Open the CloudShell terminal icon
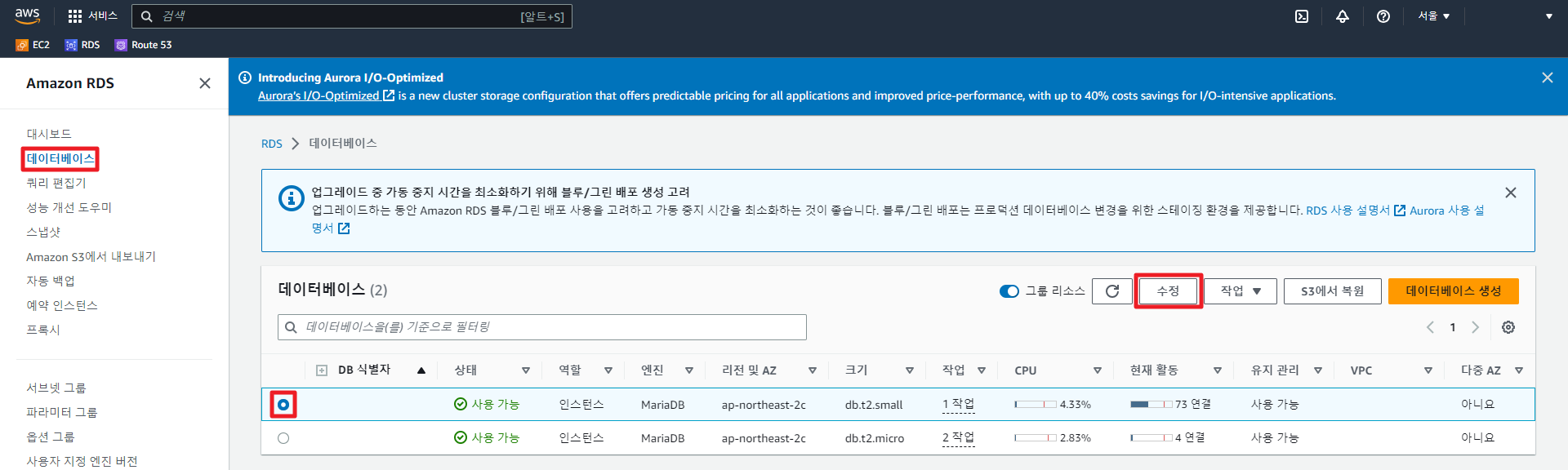The width and height of the screenshot is (1568, 470). click(x=1302, y=16)
